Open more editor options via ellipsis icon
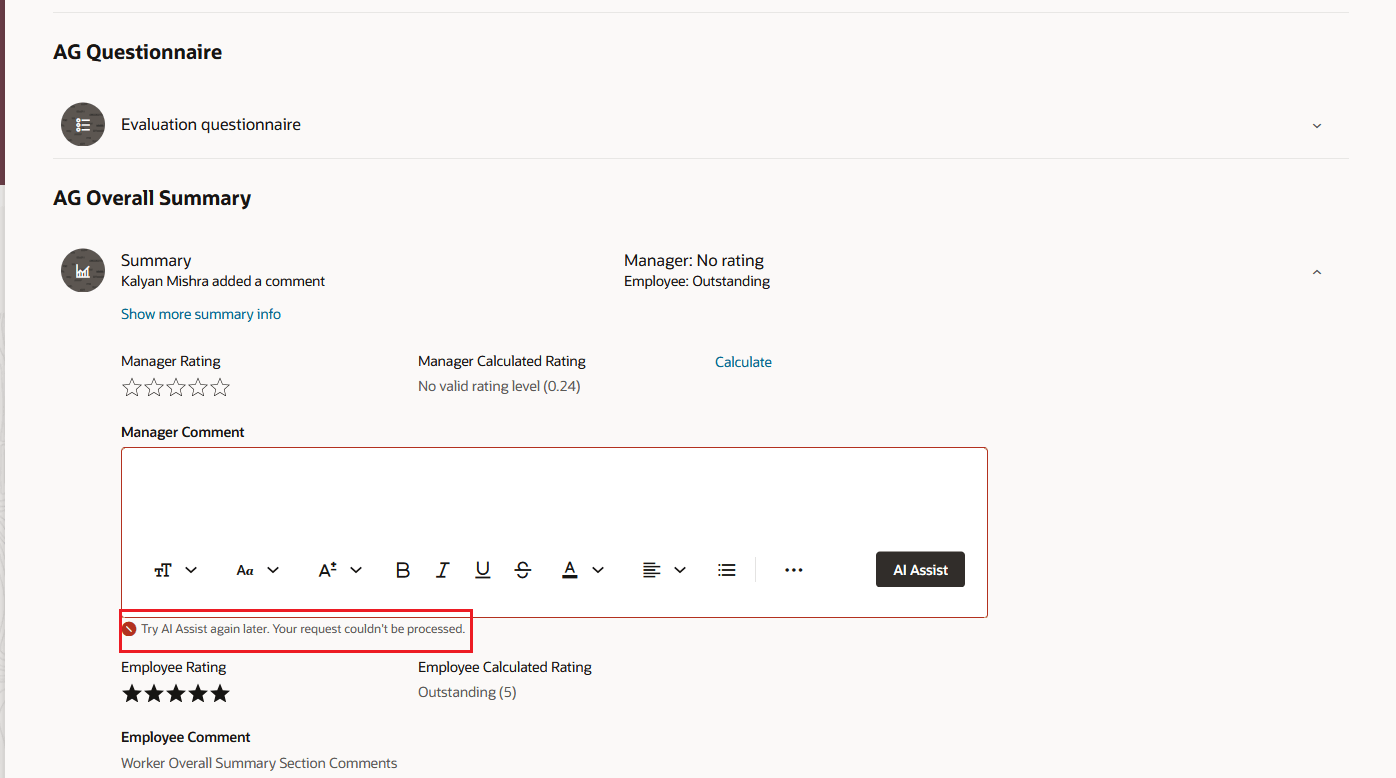This screenshot has width=1396, height=778. coord(793,569)
